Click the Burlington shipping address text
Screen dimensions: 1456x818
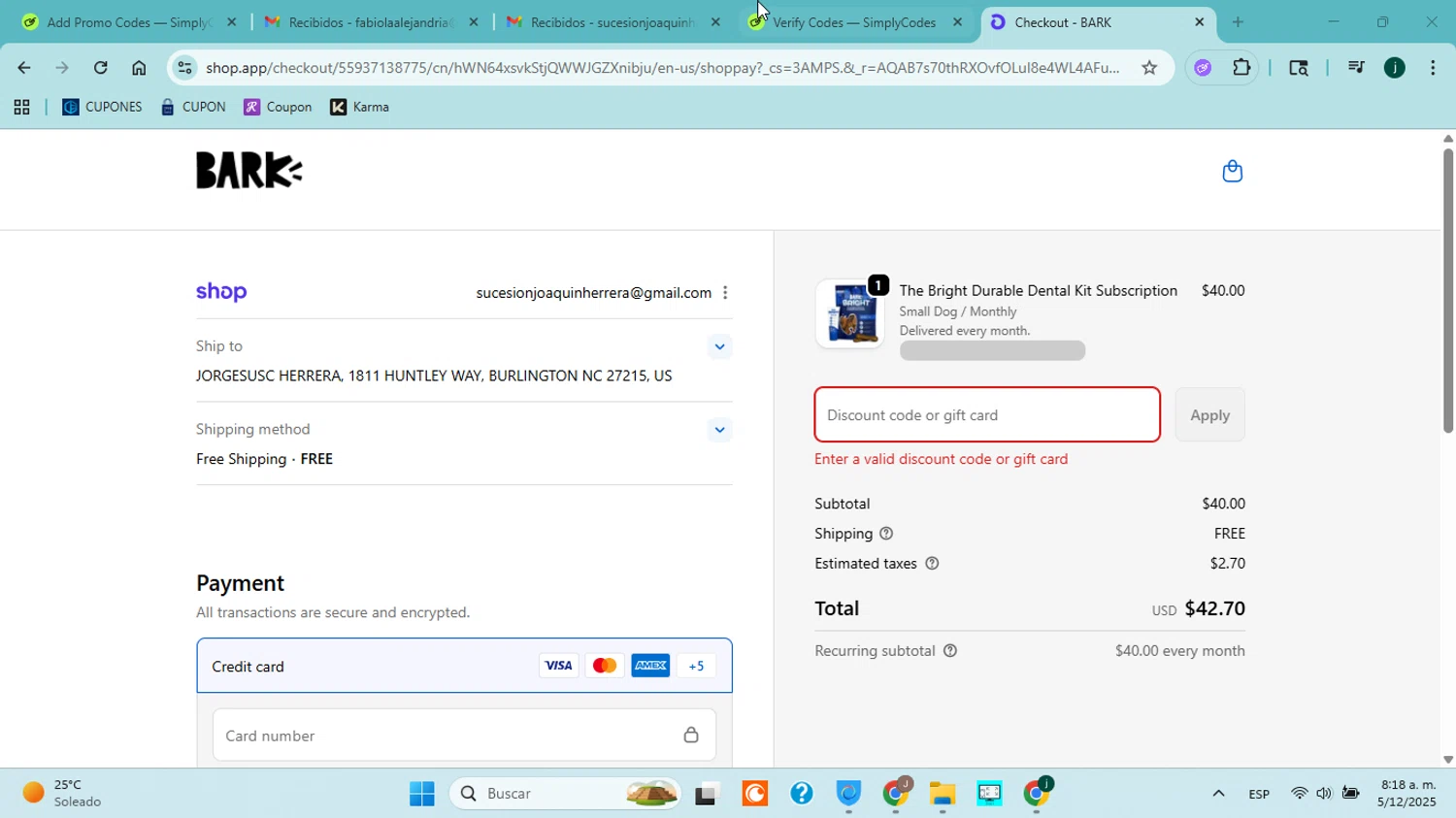point(434,376)
